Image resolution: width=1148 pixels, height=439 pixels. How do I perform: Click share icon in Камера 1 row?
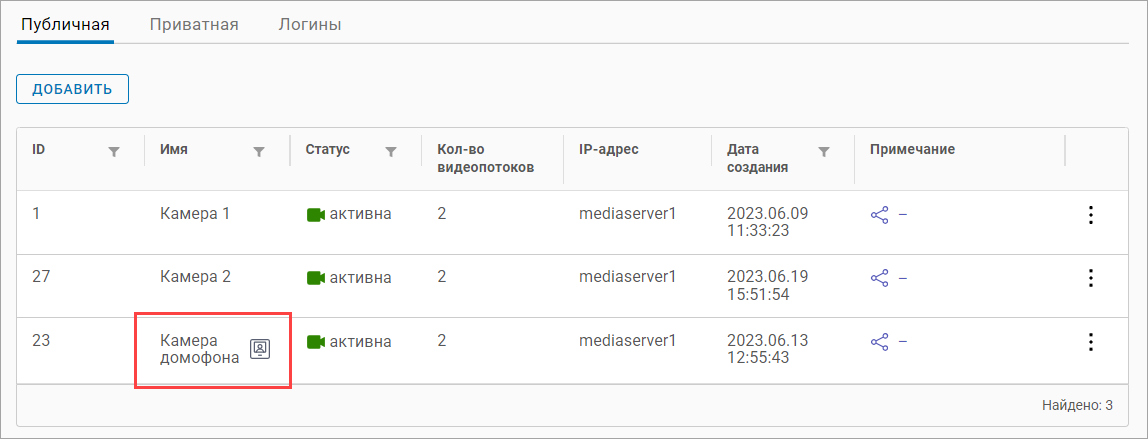880,214
